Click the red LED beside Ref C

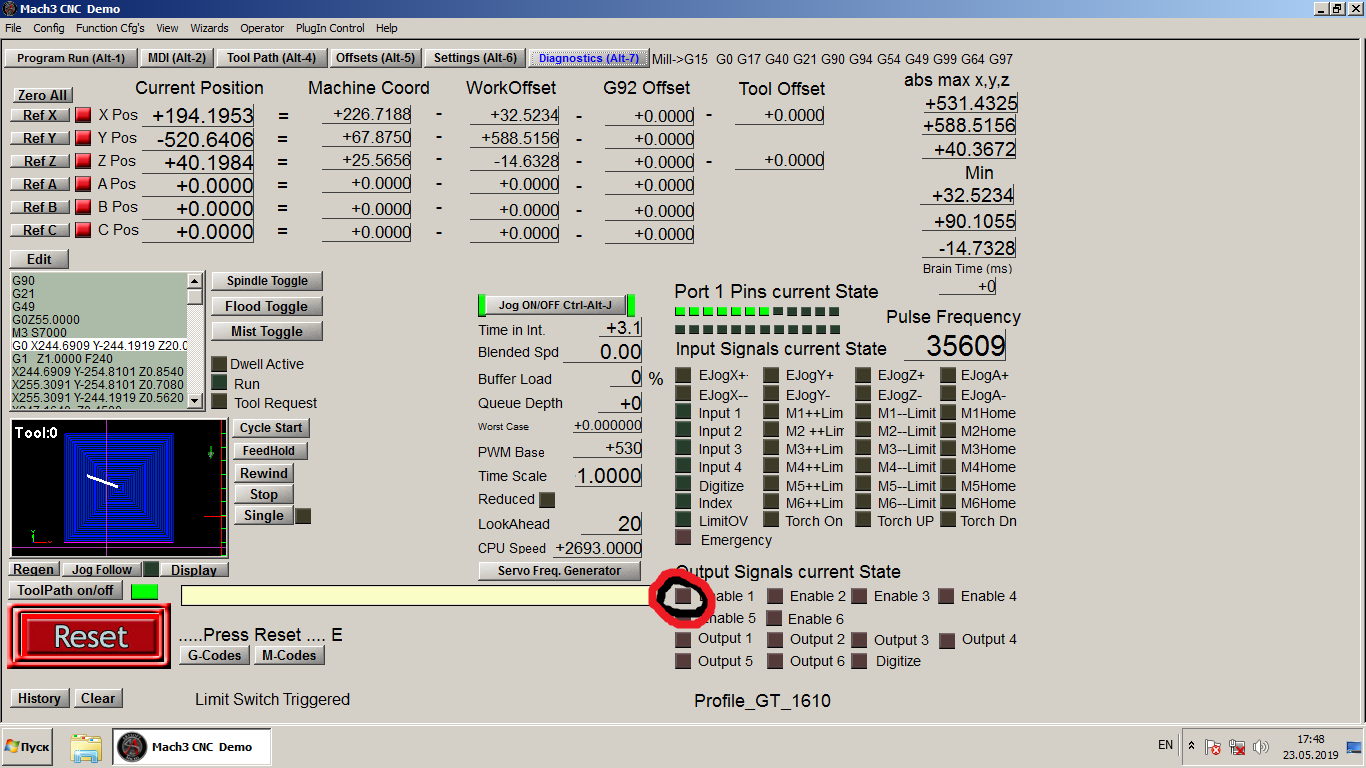tap(83, 230)
